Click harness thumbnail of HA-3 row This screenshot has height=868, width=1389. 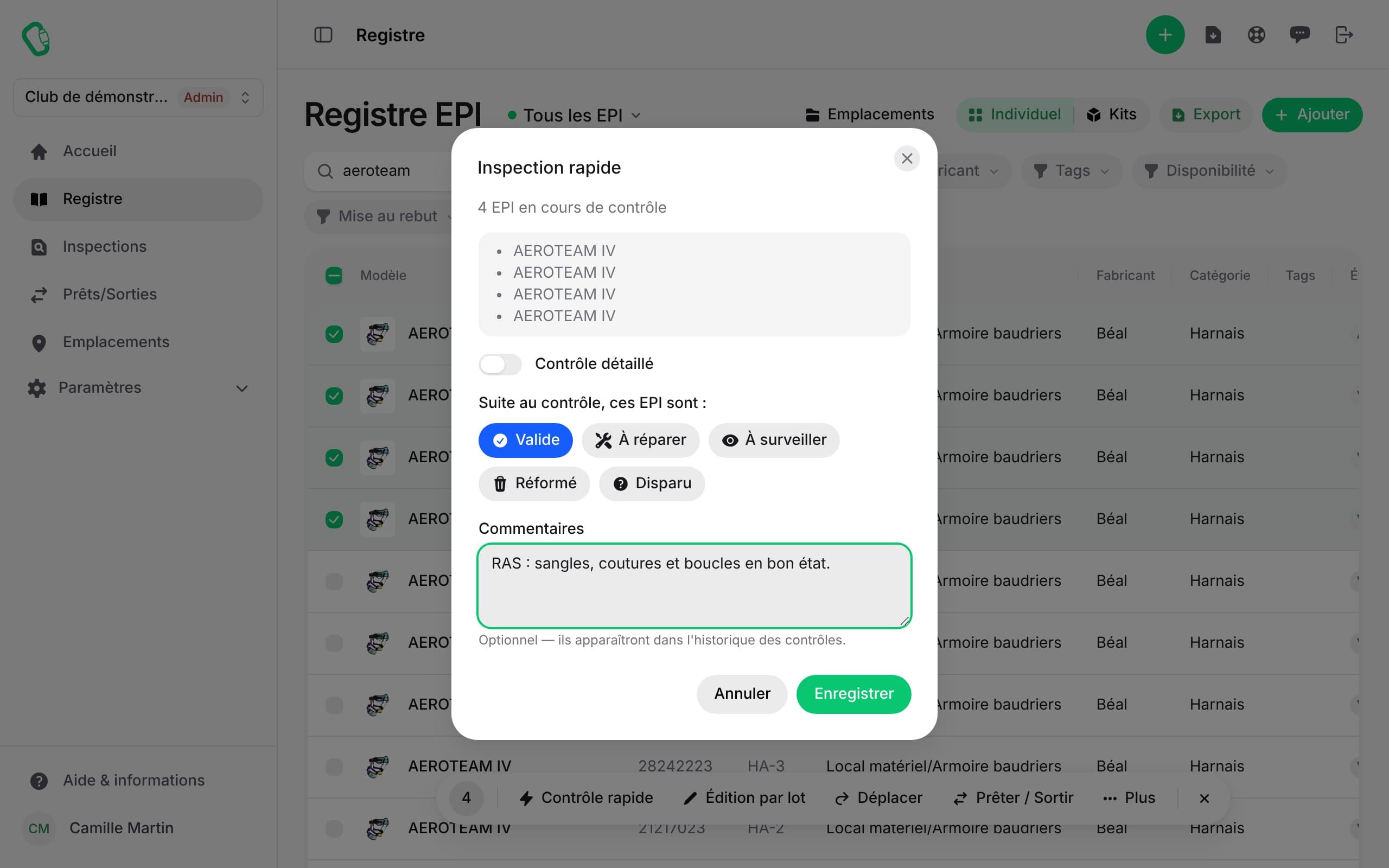377,767
